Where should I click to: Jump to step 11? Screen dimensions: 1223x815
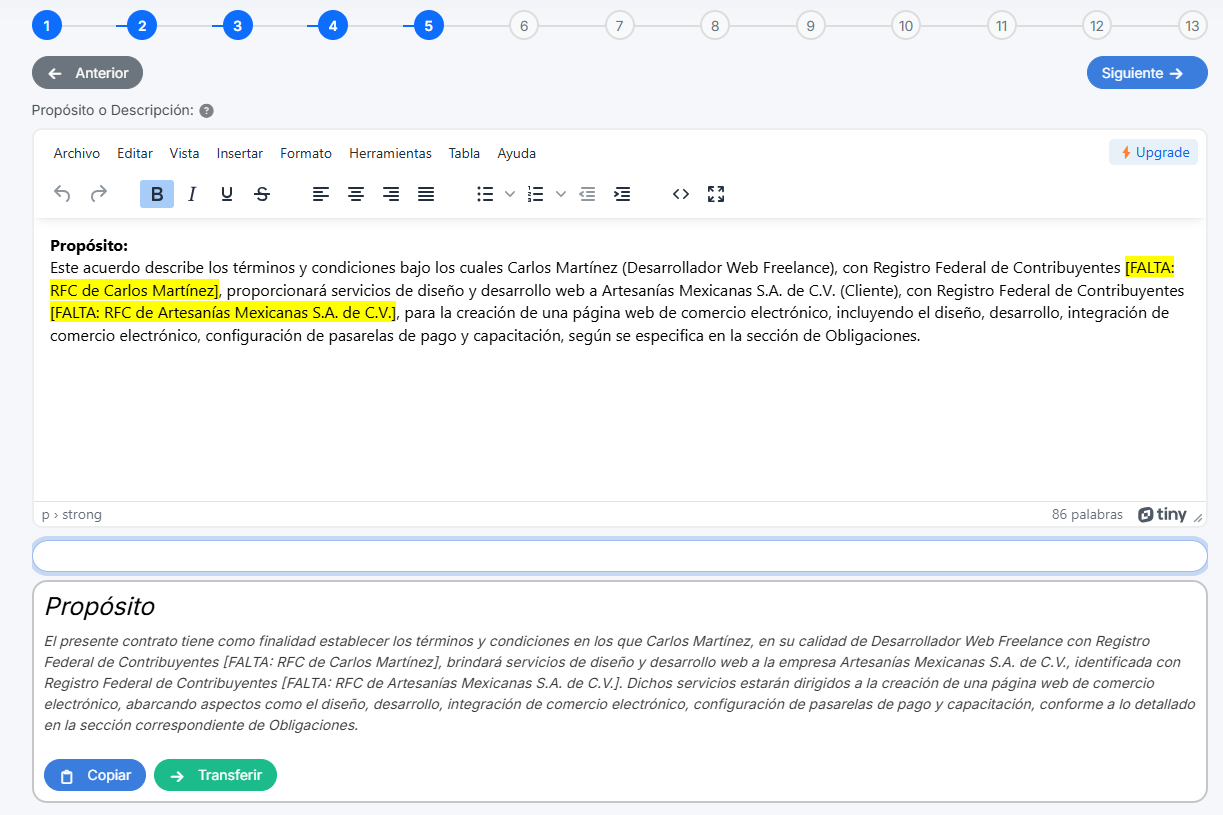[x=1001, y=25]
